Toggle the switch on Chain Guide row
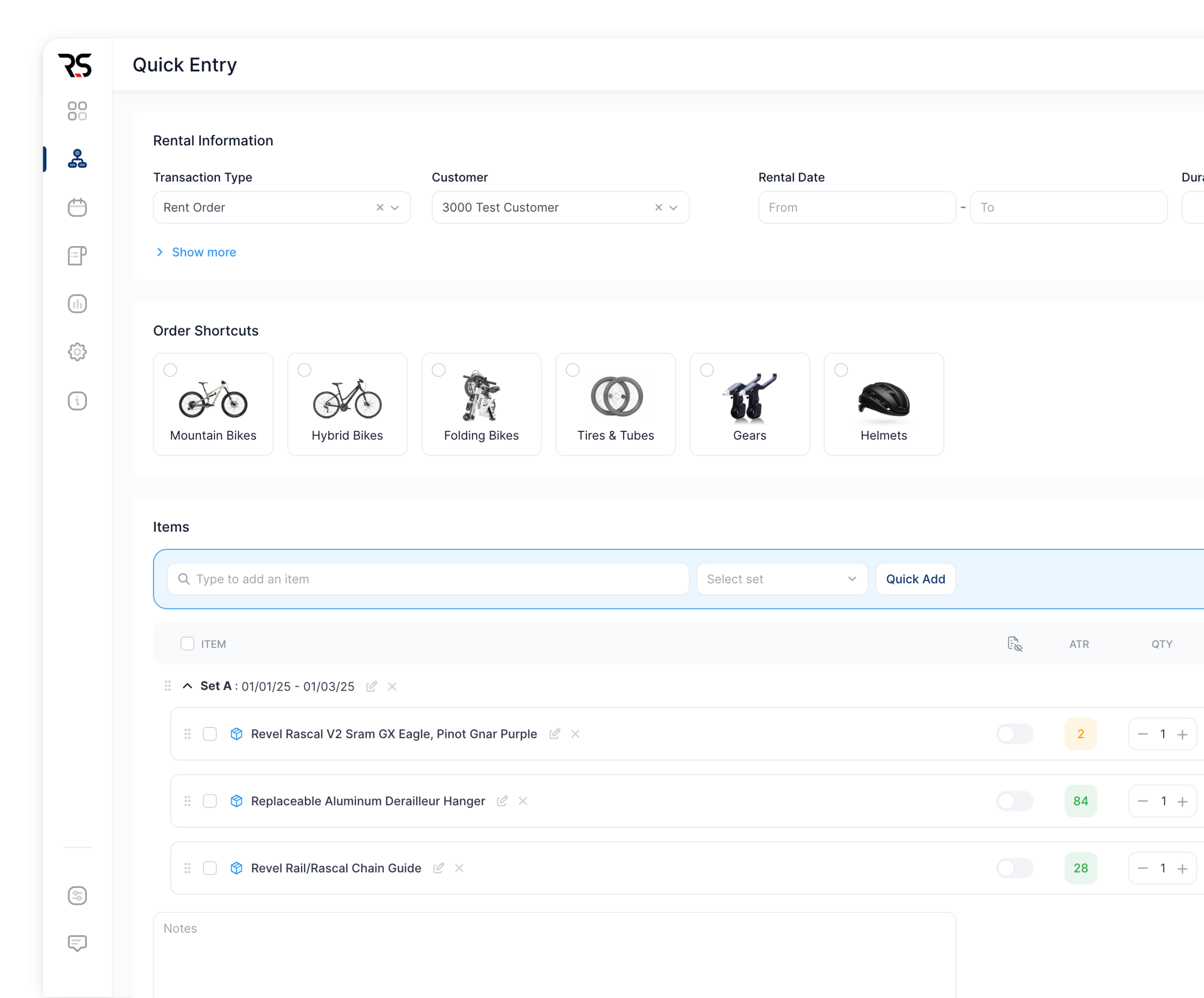The height and width of the screenshot is (998, 1204). pos(1015,868)
